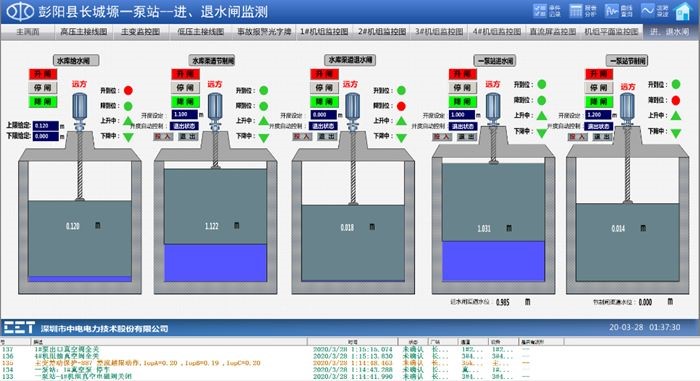Click 降闸 button for 一泵站进水闸
700x381 pixels.
[462, 102]
